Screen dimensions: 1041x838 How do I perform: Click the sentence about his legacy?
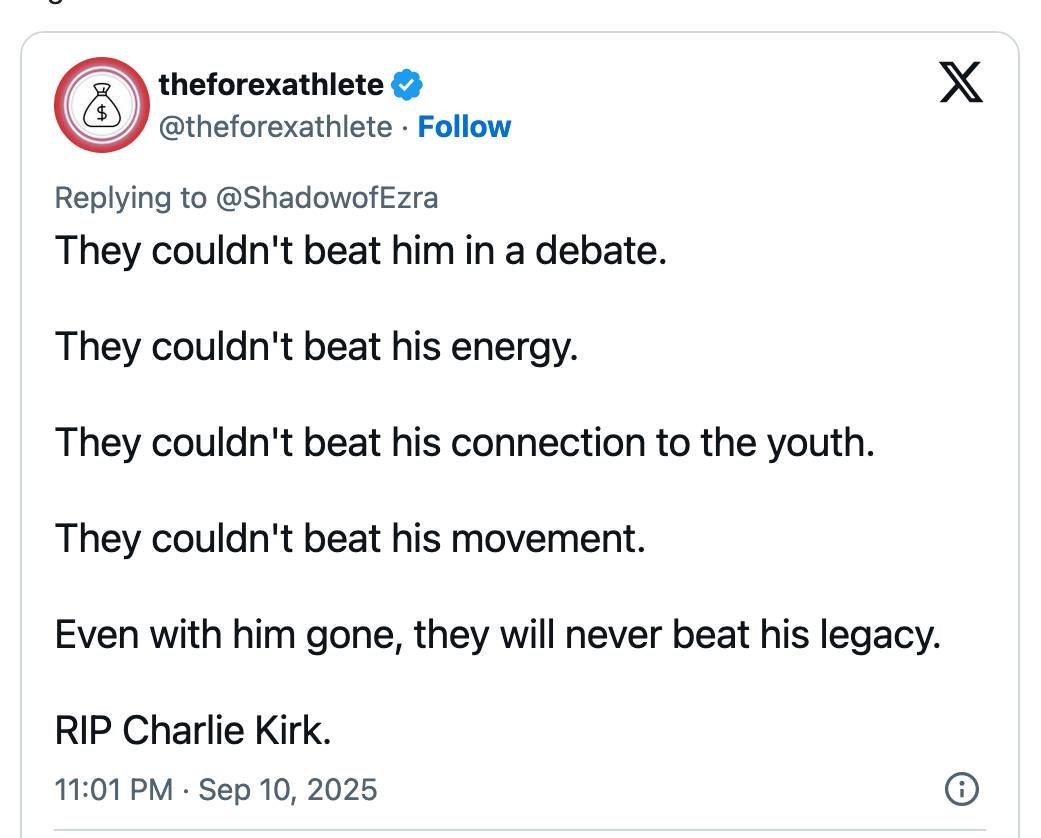(x=497, y=634)
